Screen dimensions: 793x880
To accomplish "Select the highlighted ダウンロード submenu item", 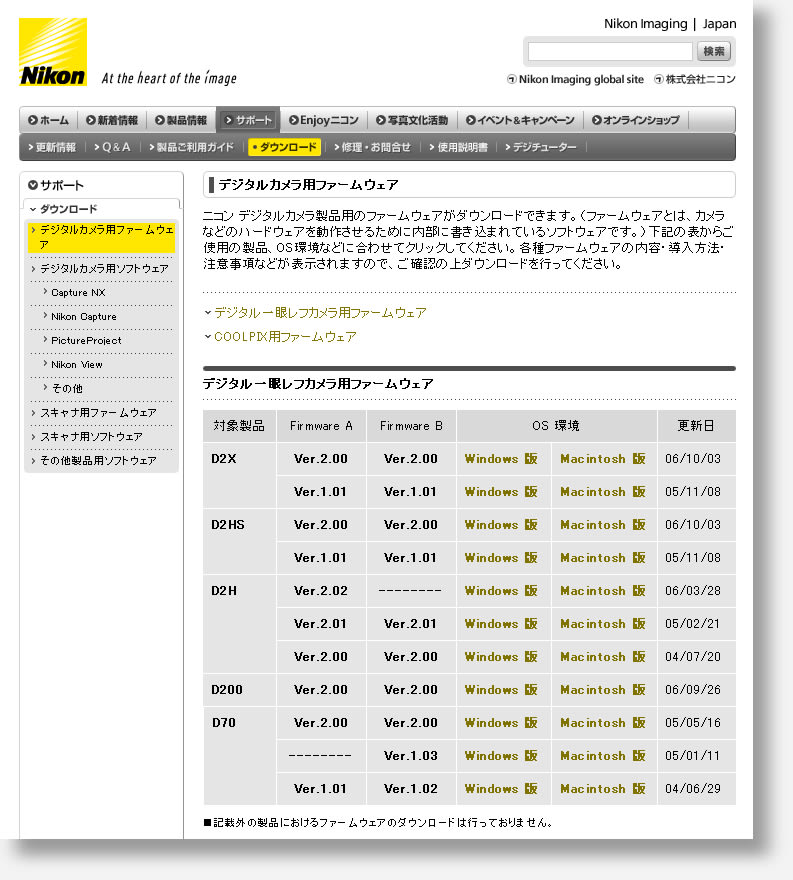I will [x=285, y=148].
